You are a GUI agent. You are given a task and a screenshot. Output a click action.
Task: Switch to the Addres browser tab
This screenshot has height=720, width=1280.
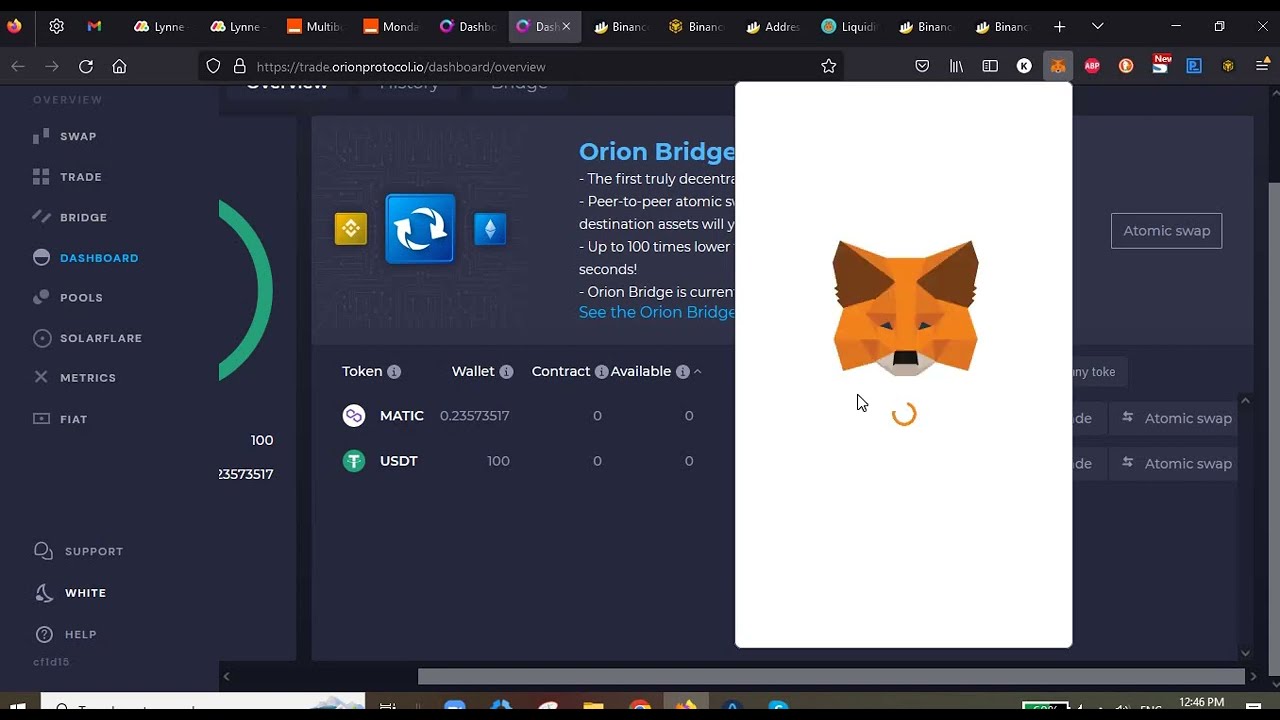click(x=773, y=26)
